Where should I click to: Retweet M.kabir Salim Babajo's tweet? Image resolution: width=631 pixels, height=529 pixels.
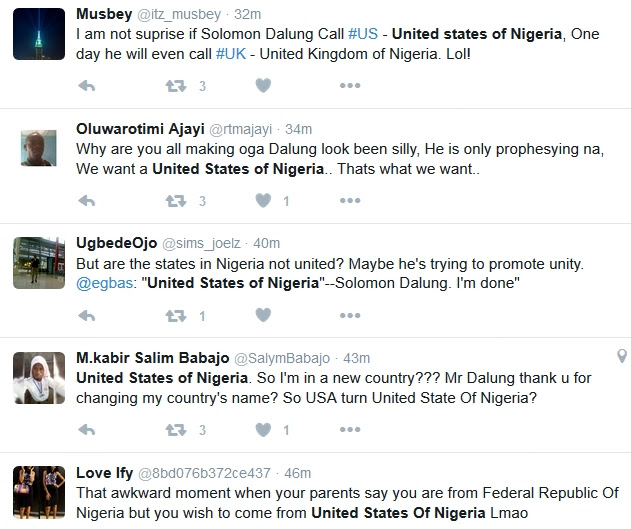(176, 430)
